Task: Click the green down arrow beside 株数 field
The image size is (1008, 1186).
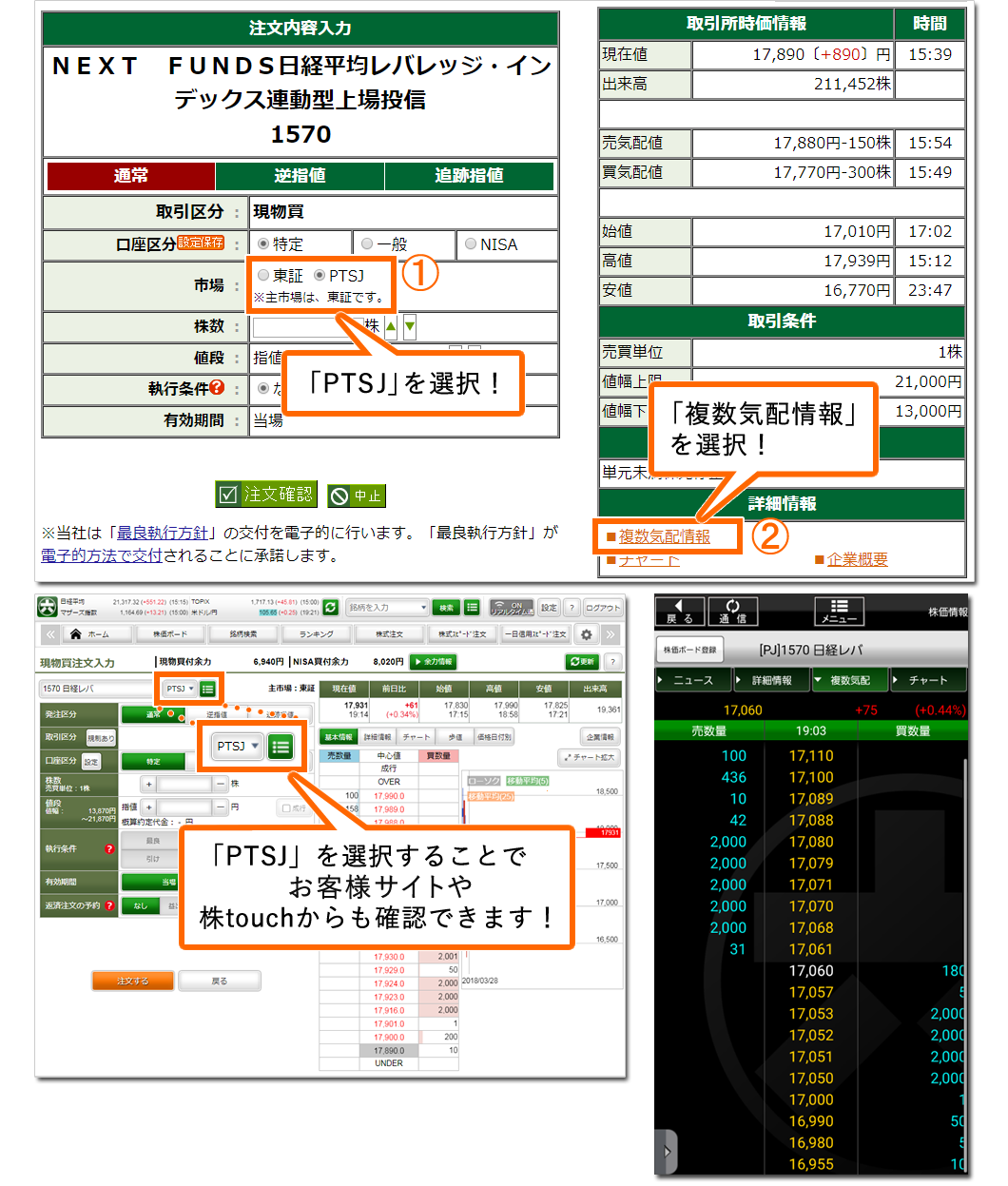Action: pos(409,326)
